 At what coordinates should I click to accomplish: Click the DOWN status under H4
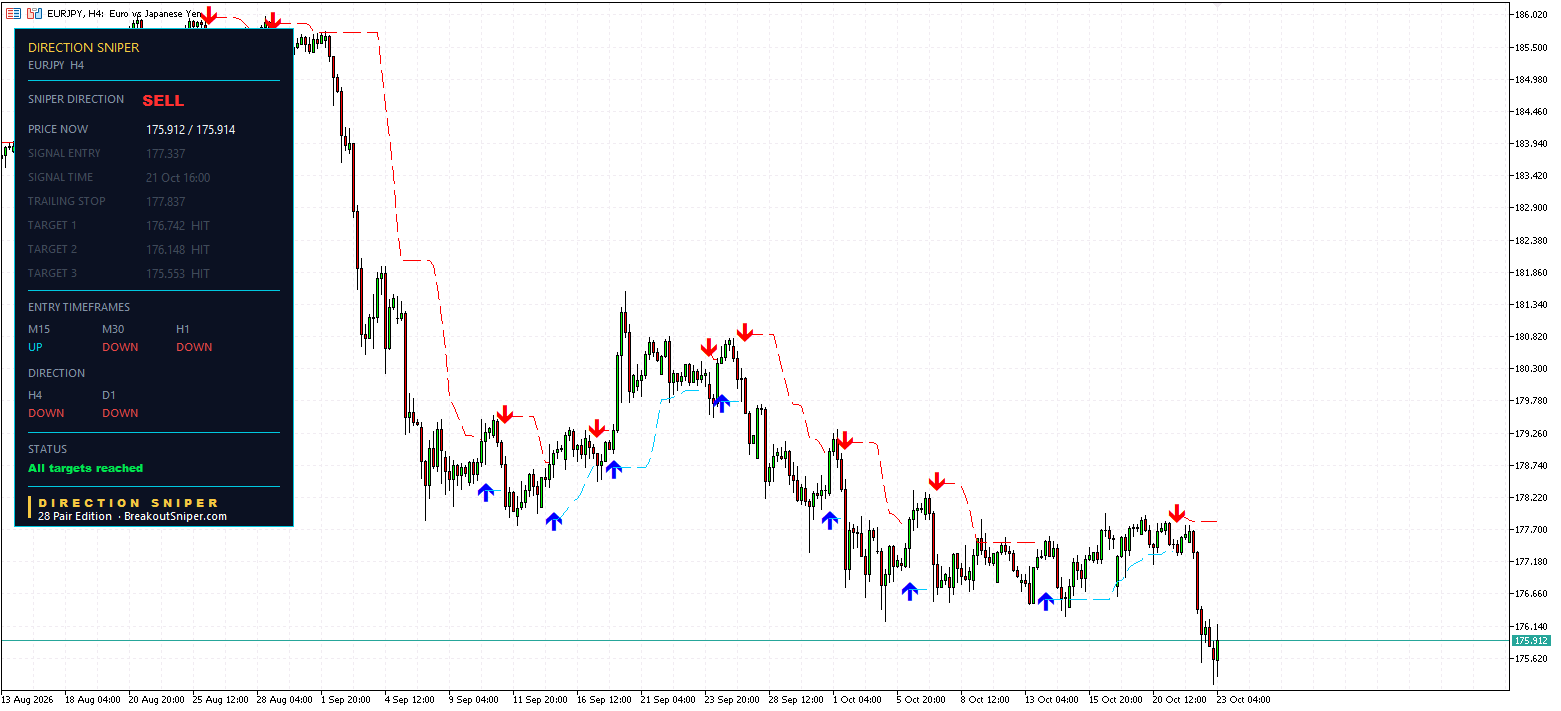46,413
